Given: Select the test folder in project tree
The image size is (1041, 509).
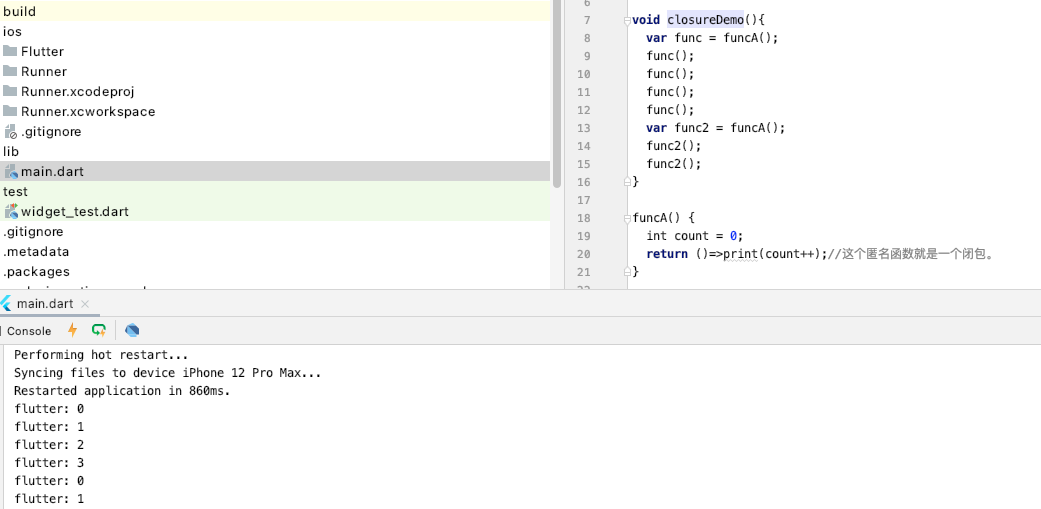Looking at the screenshot, I should tap(275, 191).
